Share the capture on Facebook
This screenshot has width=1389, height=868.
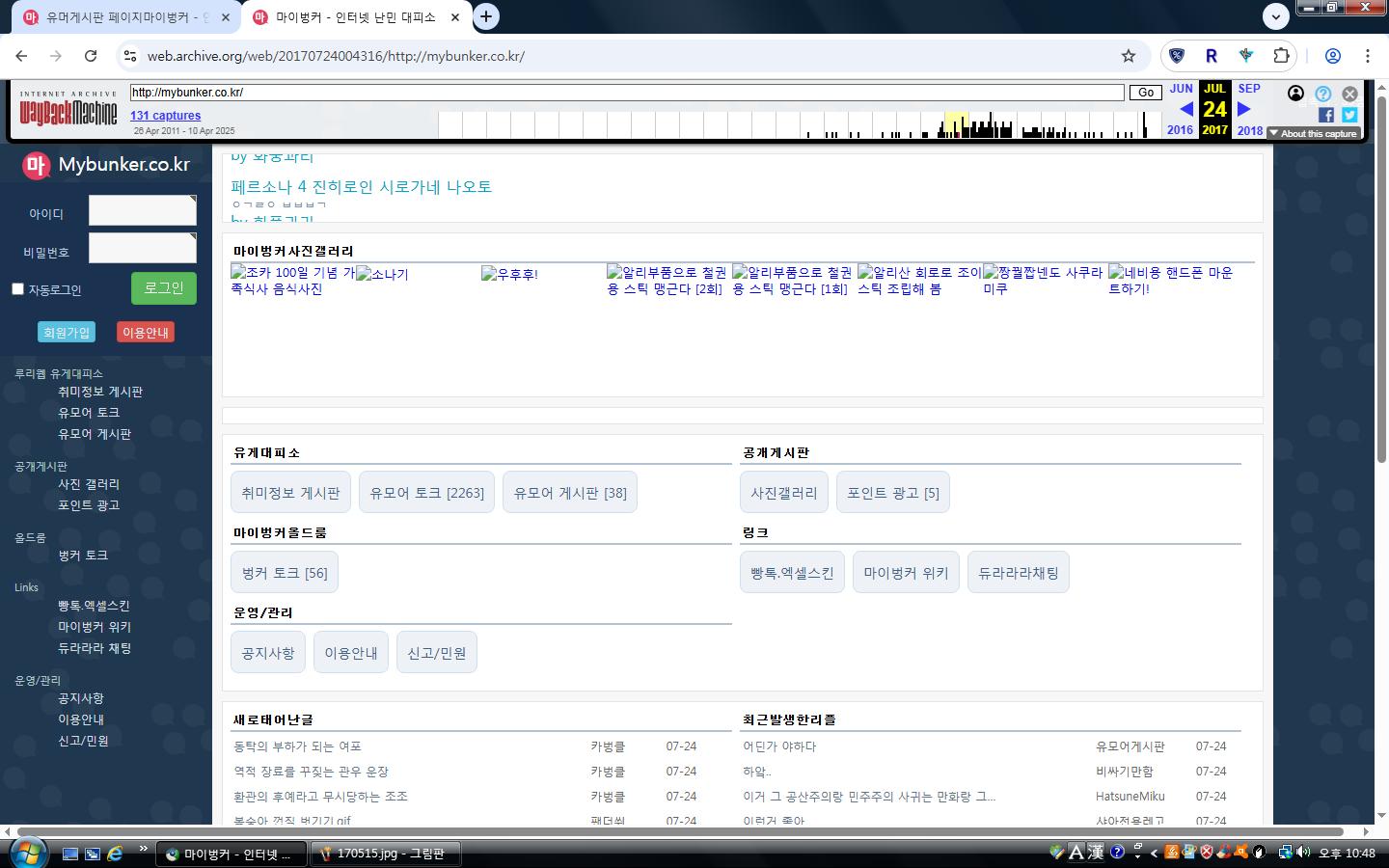pyautogui.click(x=1325, y=115)
